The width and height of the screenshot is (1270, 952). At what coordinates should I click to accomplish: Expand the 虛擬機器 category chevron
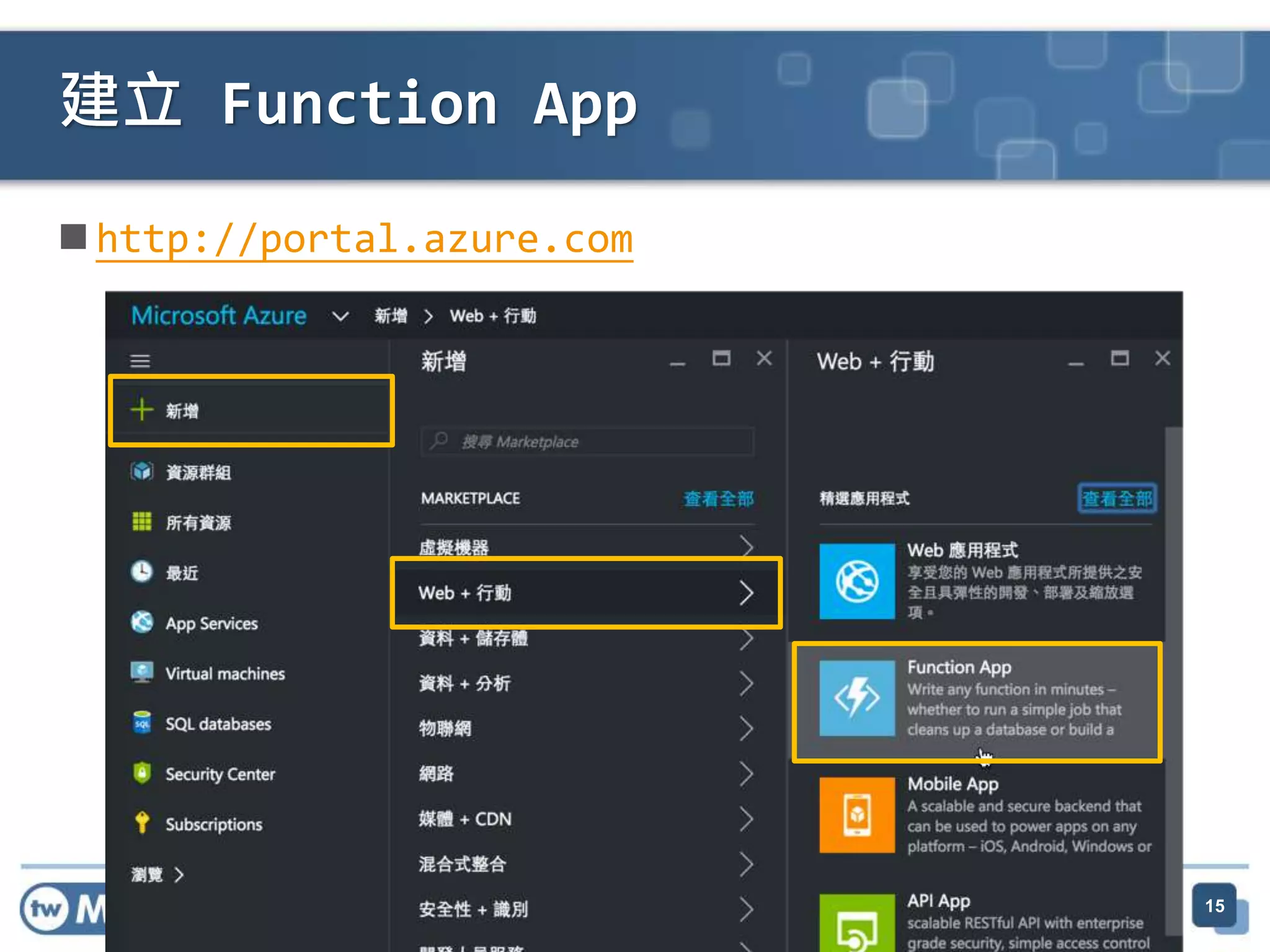point(747,547)
